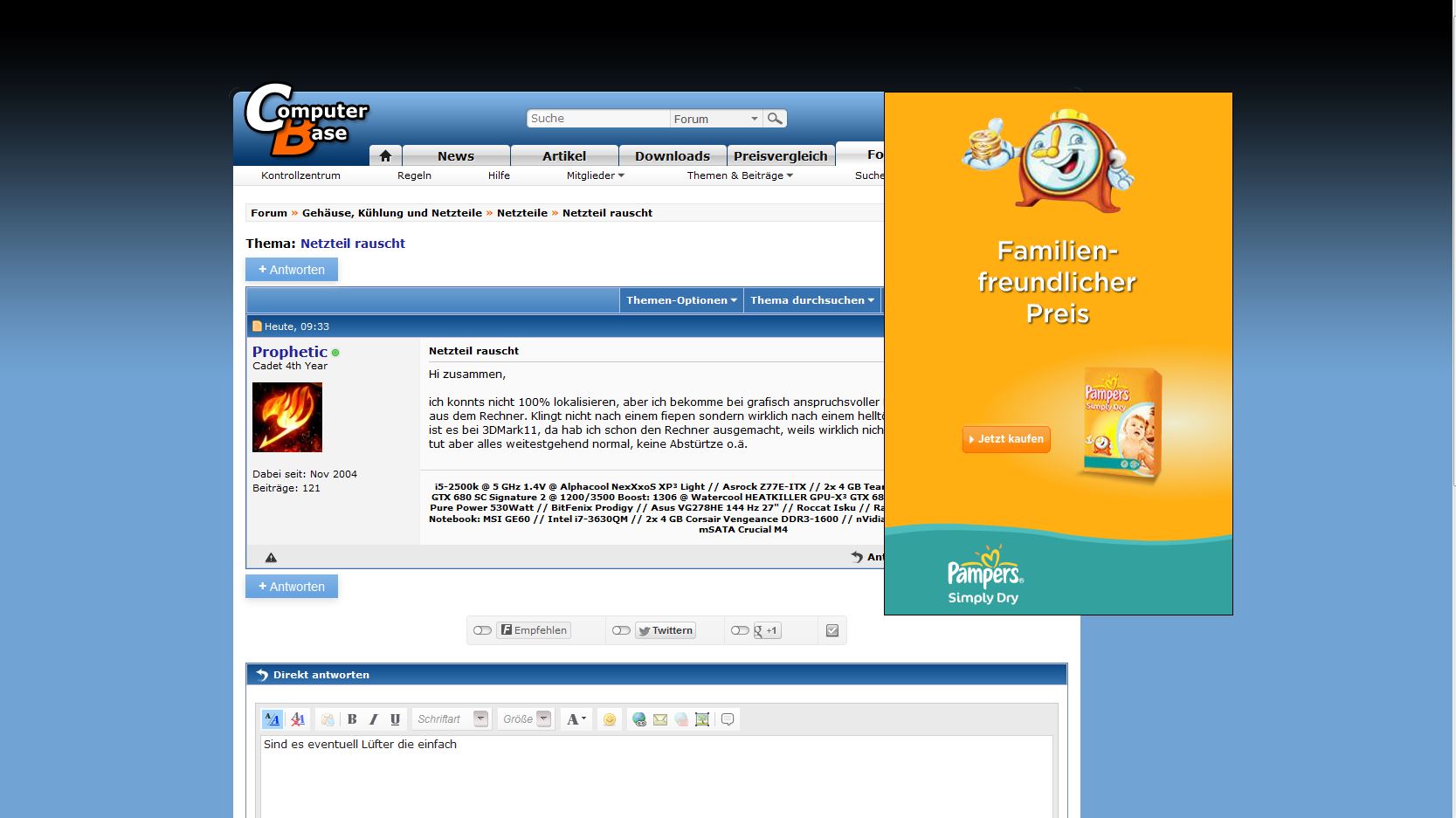Click the Direkt antworten header arrow icon

(x=262, y=675)
